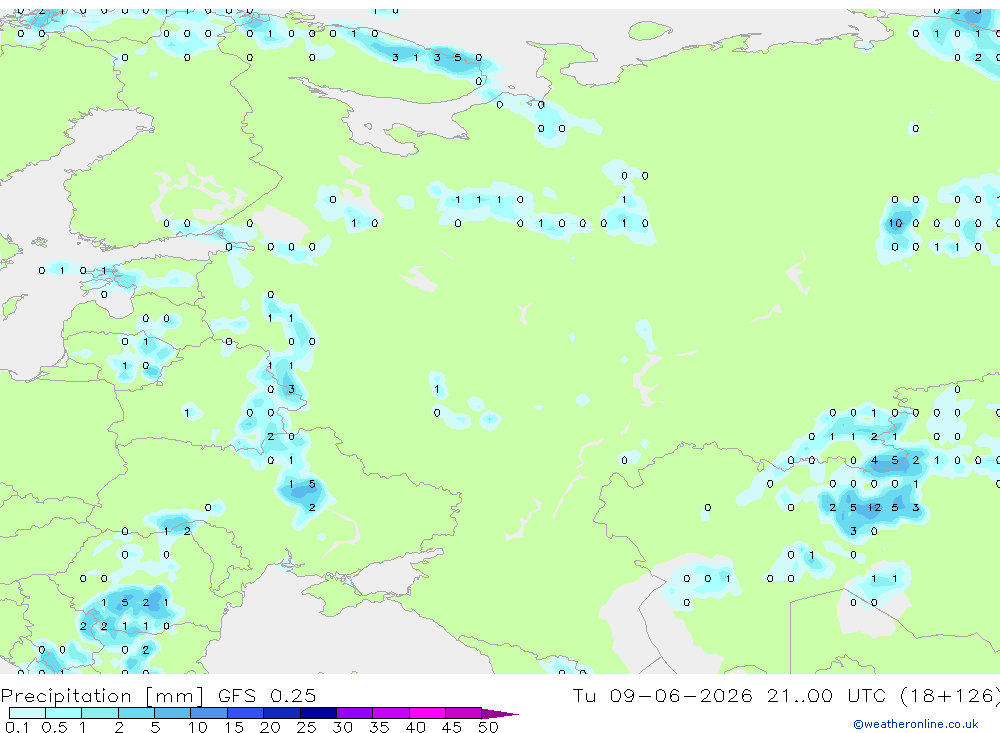The image size is (1000, 733).
Task: Click the '21..00 UTC' time text
Action: (829, 695)
